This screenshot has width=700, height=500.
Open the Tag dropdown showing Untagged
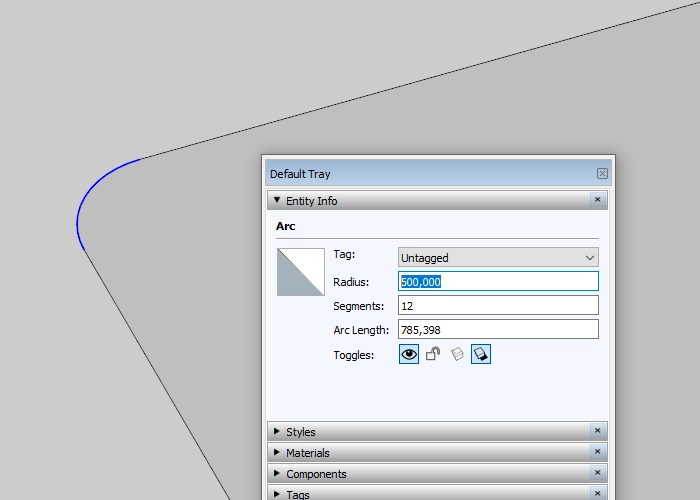click(x=498, y=258)
